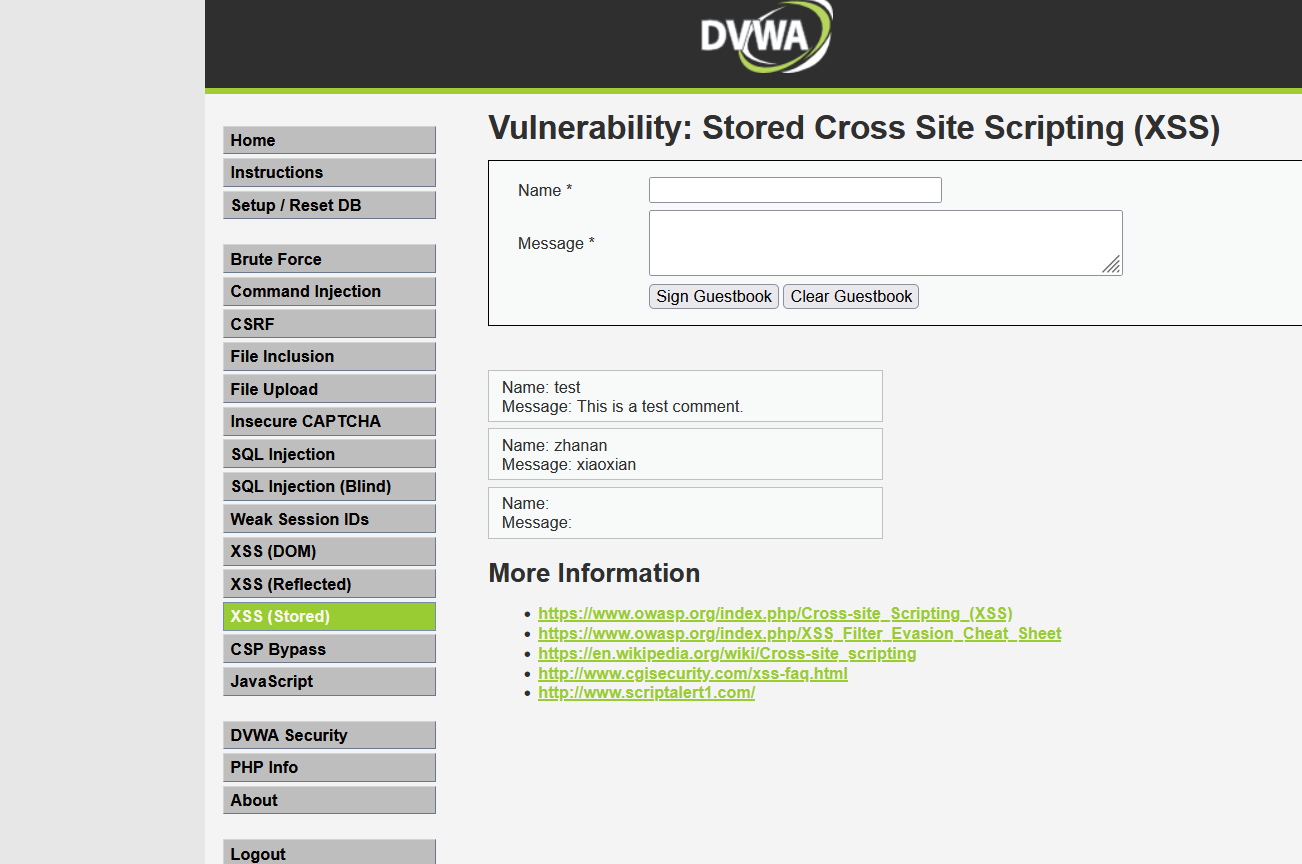Viewport: 1302px width, 864px height.
Task: Open Setup / Reset DB
Action: pos(329,205)
